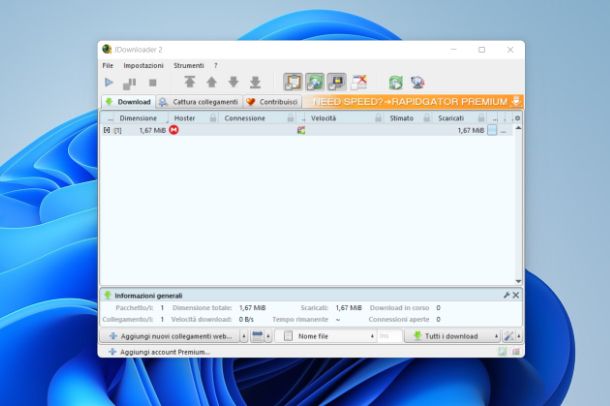This screenshot has height=406, width=610.
Task: Click the cleanup list icon button
Action: (258, 336)
